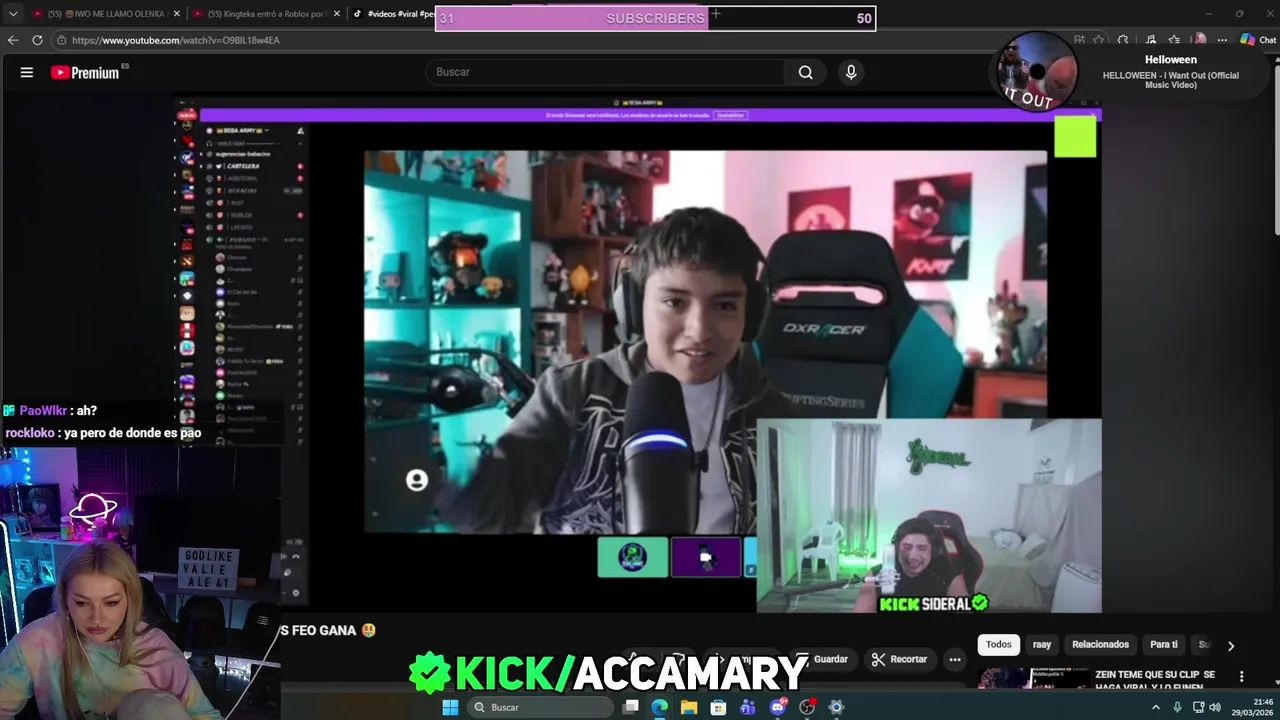
Task: Click the main video player area
Action: coord(640,355)
